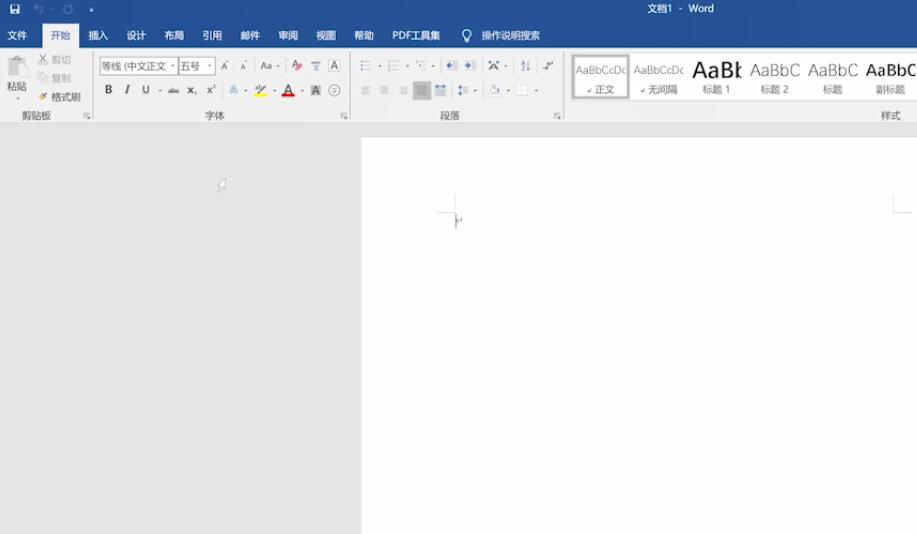Viewport: 917px width, 534px height.
Task: Apply the 无间隔 (No Spacing) style
Action: click(x=659, y=77)
